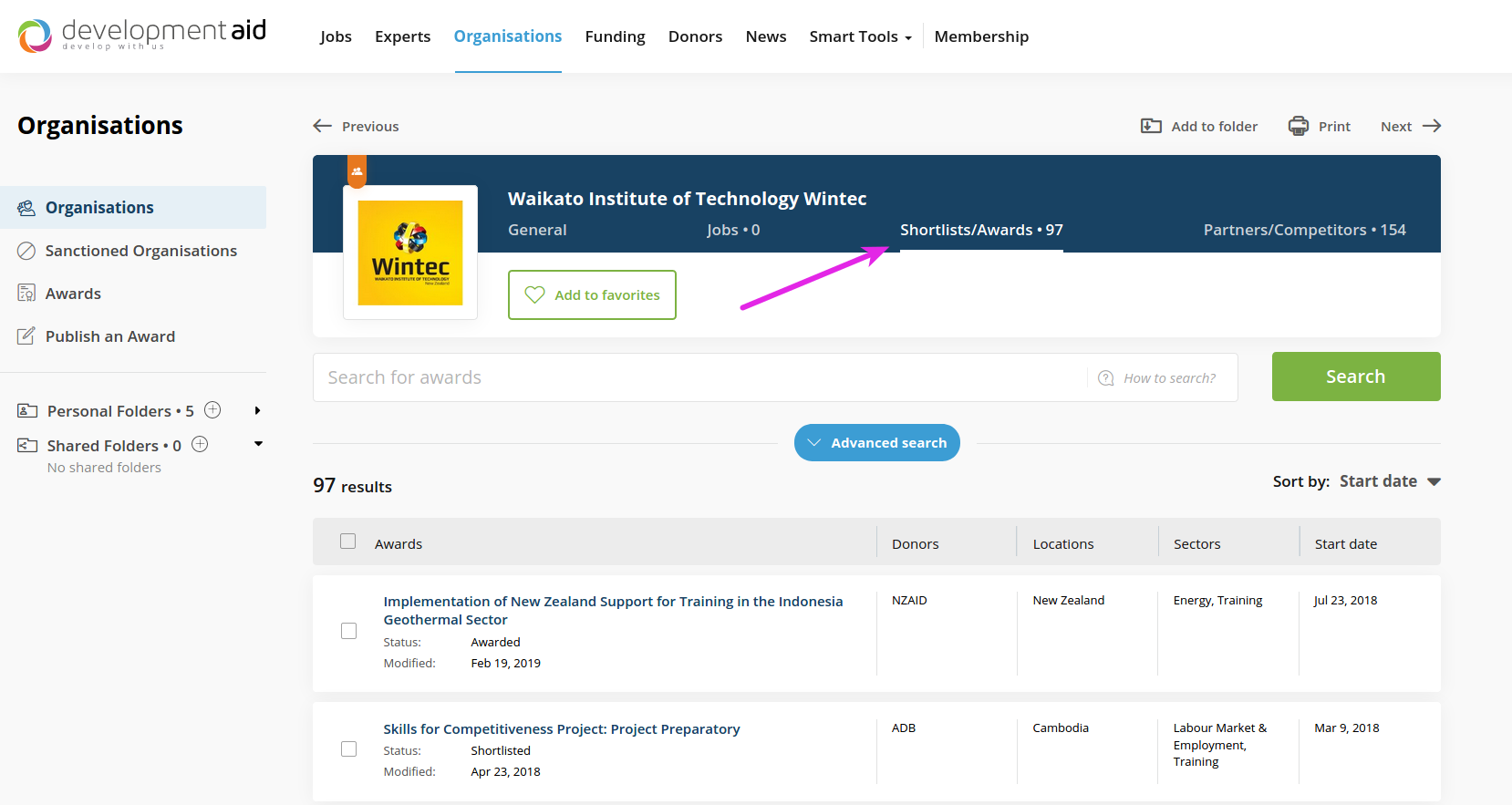
Task: Go to the Funding menu item
Action: pos(615,36)
